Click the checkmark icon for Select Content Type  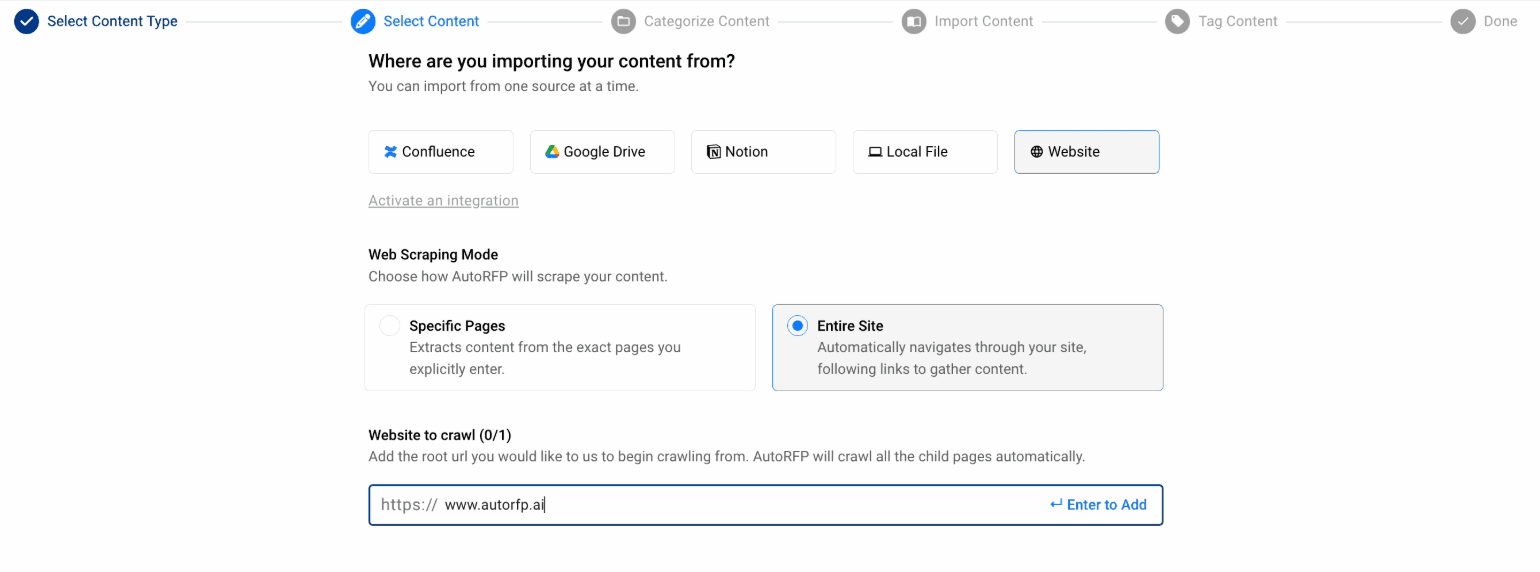point(27,21)
